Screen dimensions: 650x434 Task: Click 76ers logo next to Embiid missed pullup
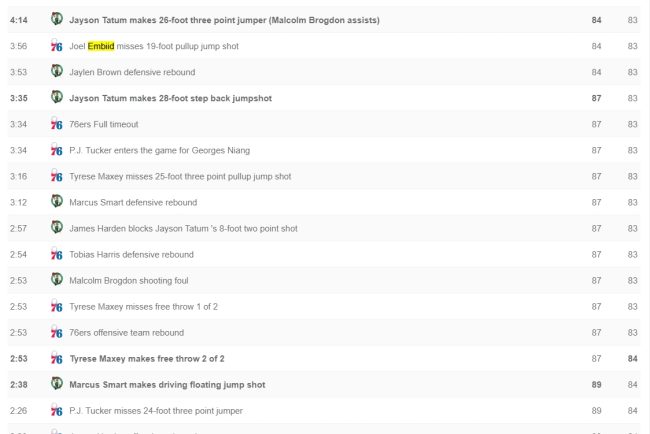tap(56, 46)
